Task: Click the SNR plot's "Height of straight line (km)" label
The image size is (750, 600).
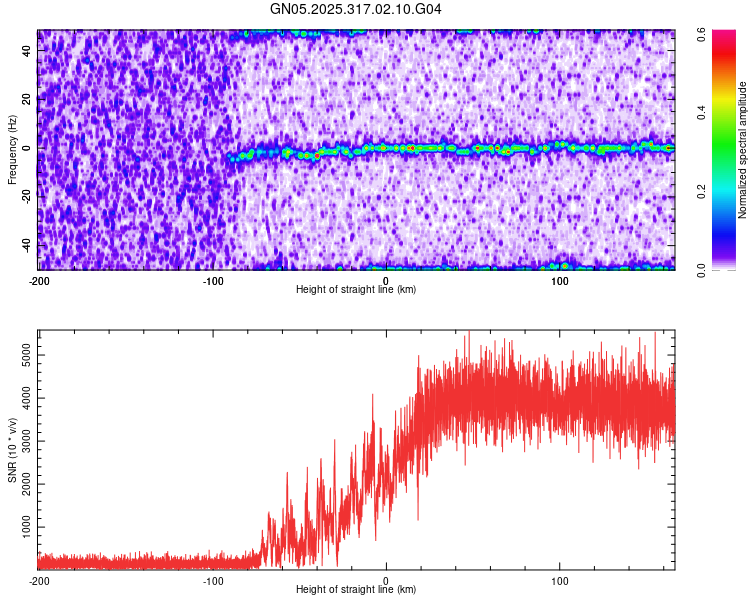Action: [356, 589]
